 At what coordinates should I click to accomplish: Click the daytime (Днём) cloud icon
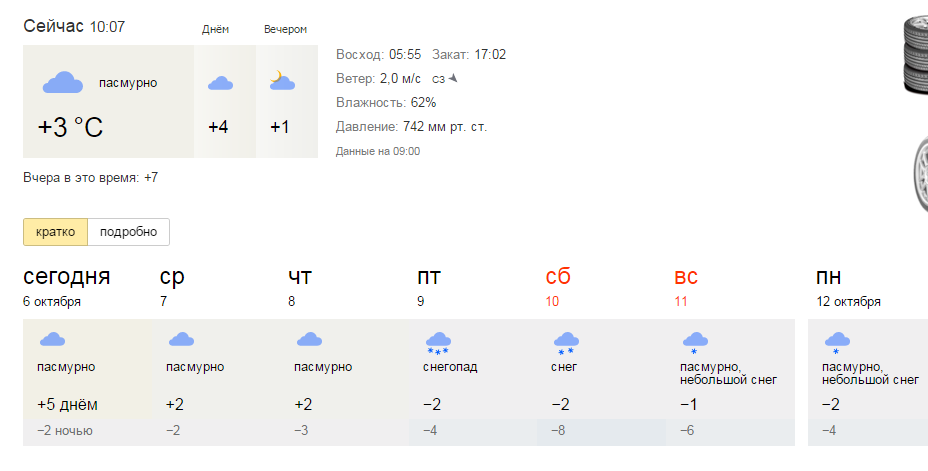pyautogui.click(x=220, y=84)
